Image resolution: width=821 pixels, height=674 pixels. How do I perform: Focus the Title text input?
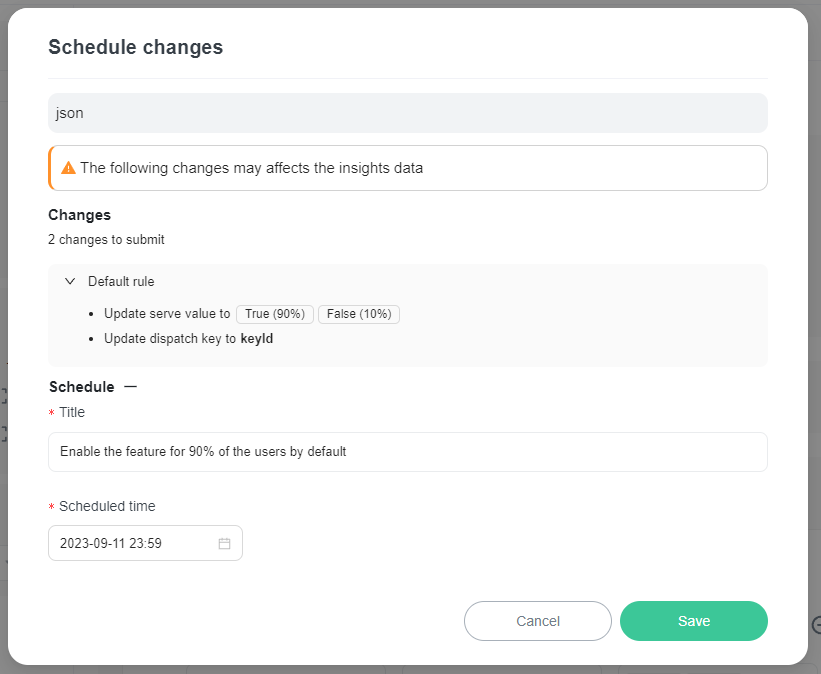click(x=407, y=452)
